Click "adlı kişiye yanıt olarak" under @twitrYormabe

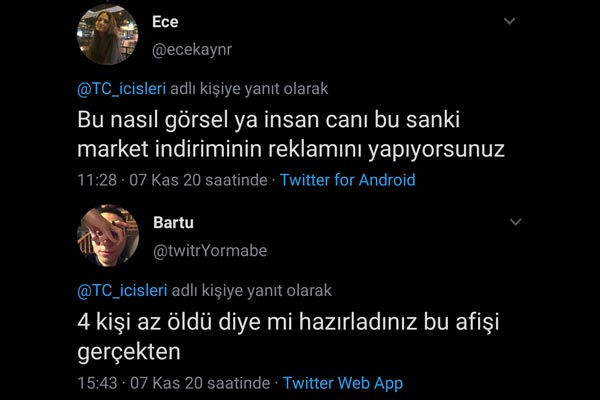coord(251,291)
